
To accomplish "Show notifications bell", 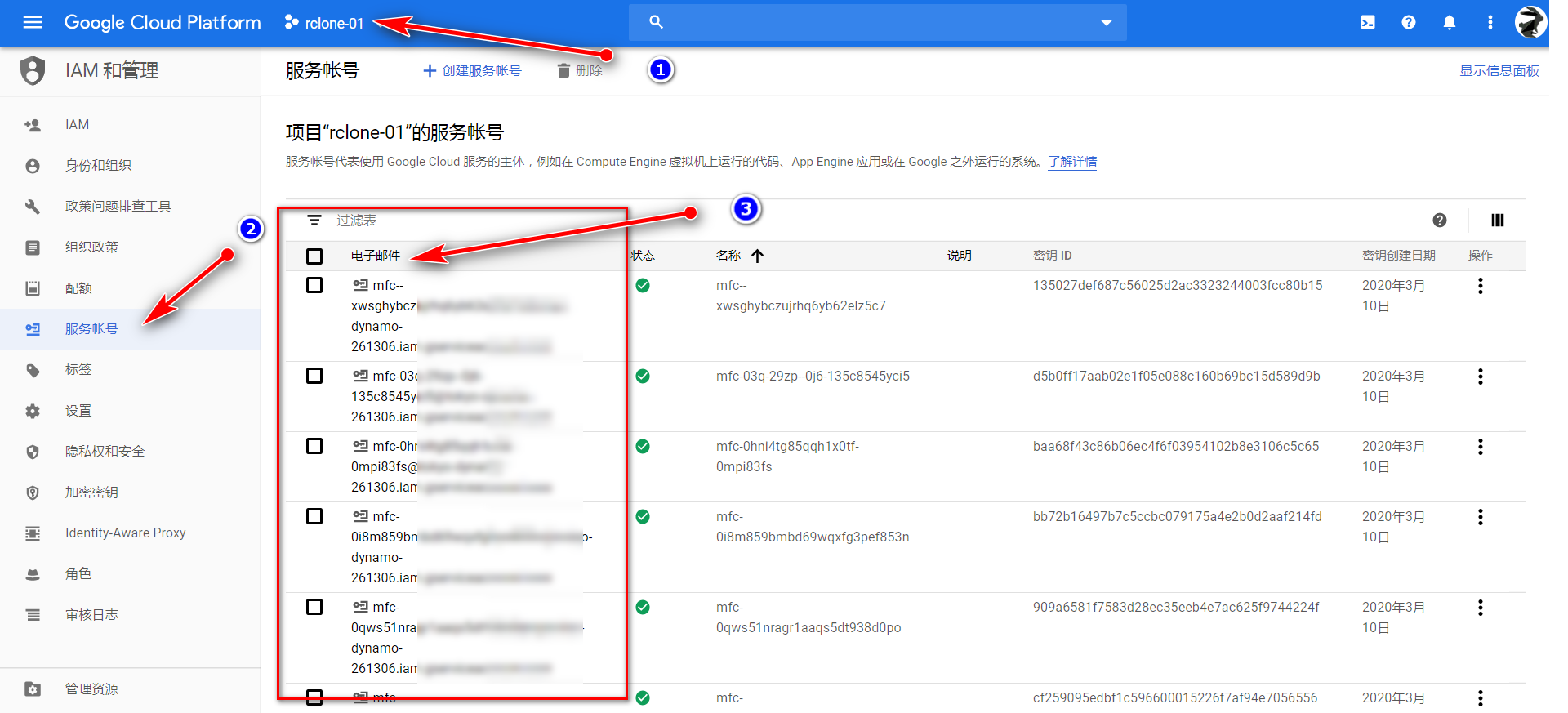I will click(1450, 22).
